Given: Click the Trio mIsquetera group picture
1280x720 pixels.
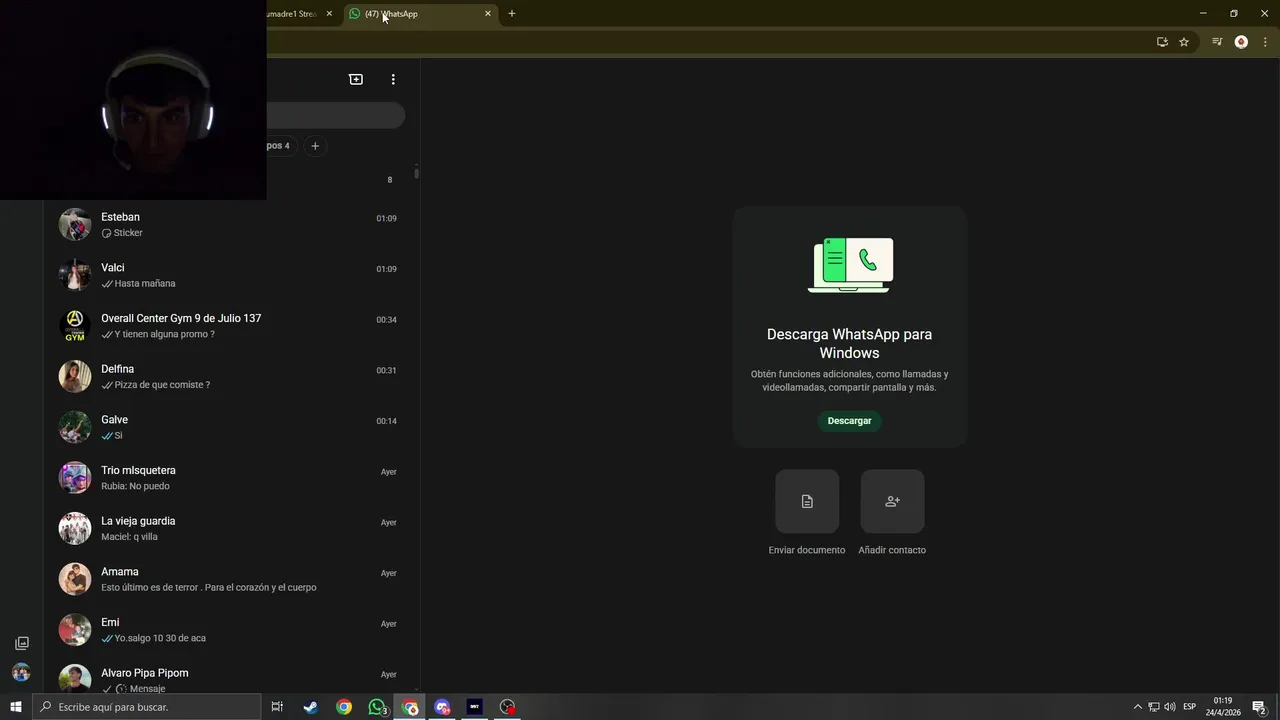Looking at the screenshot, I should (x=75, y=478).
